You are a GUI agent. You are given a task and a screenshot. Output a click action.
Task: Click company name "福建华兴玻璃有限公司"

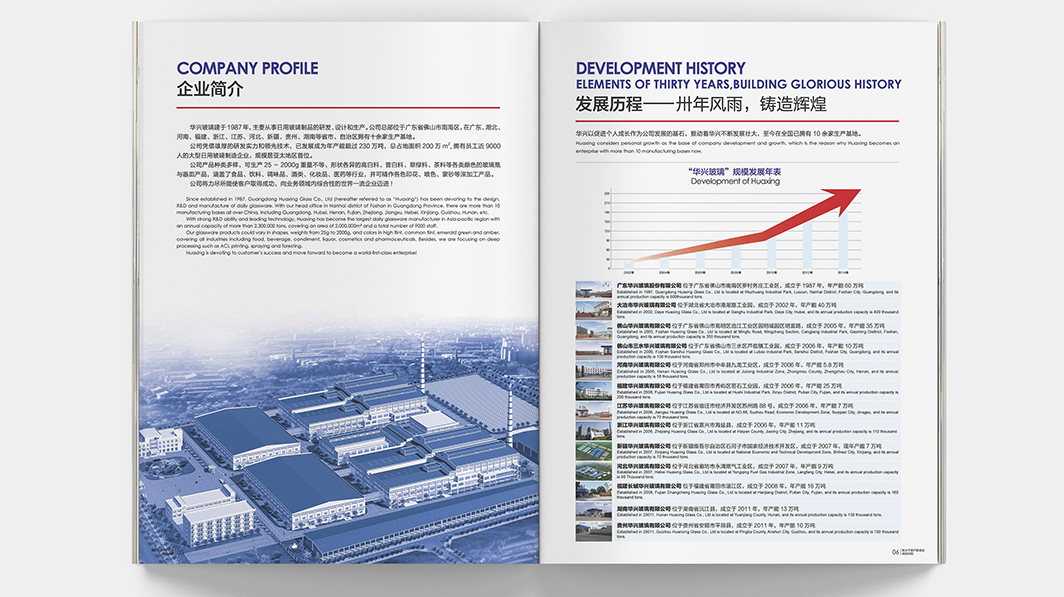643,386
